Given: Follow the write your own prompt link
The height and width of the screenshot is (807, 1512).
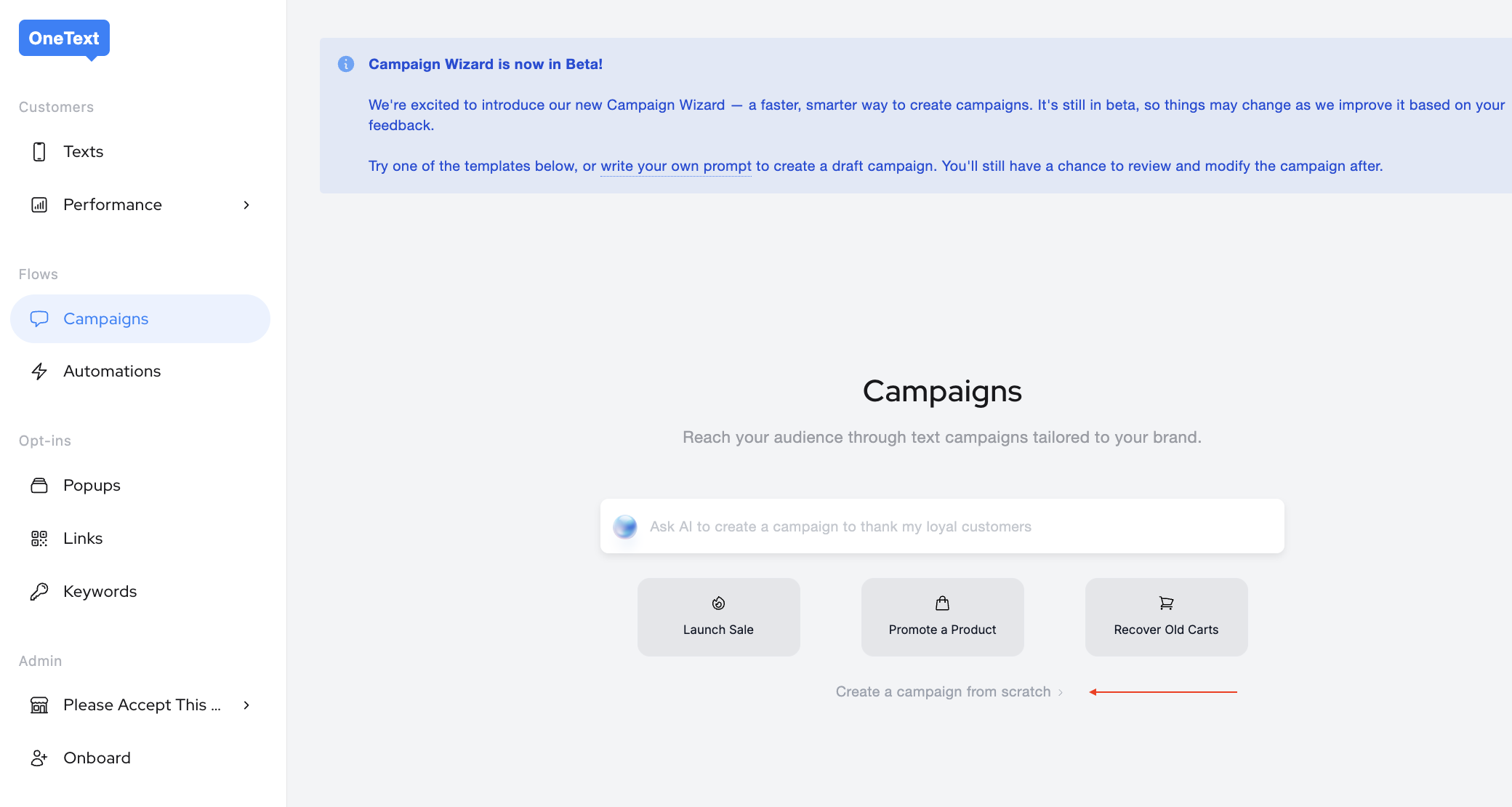Looking at the screenshot, I should (676, 166).
